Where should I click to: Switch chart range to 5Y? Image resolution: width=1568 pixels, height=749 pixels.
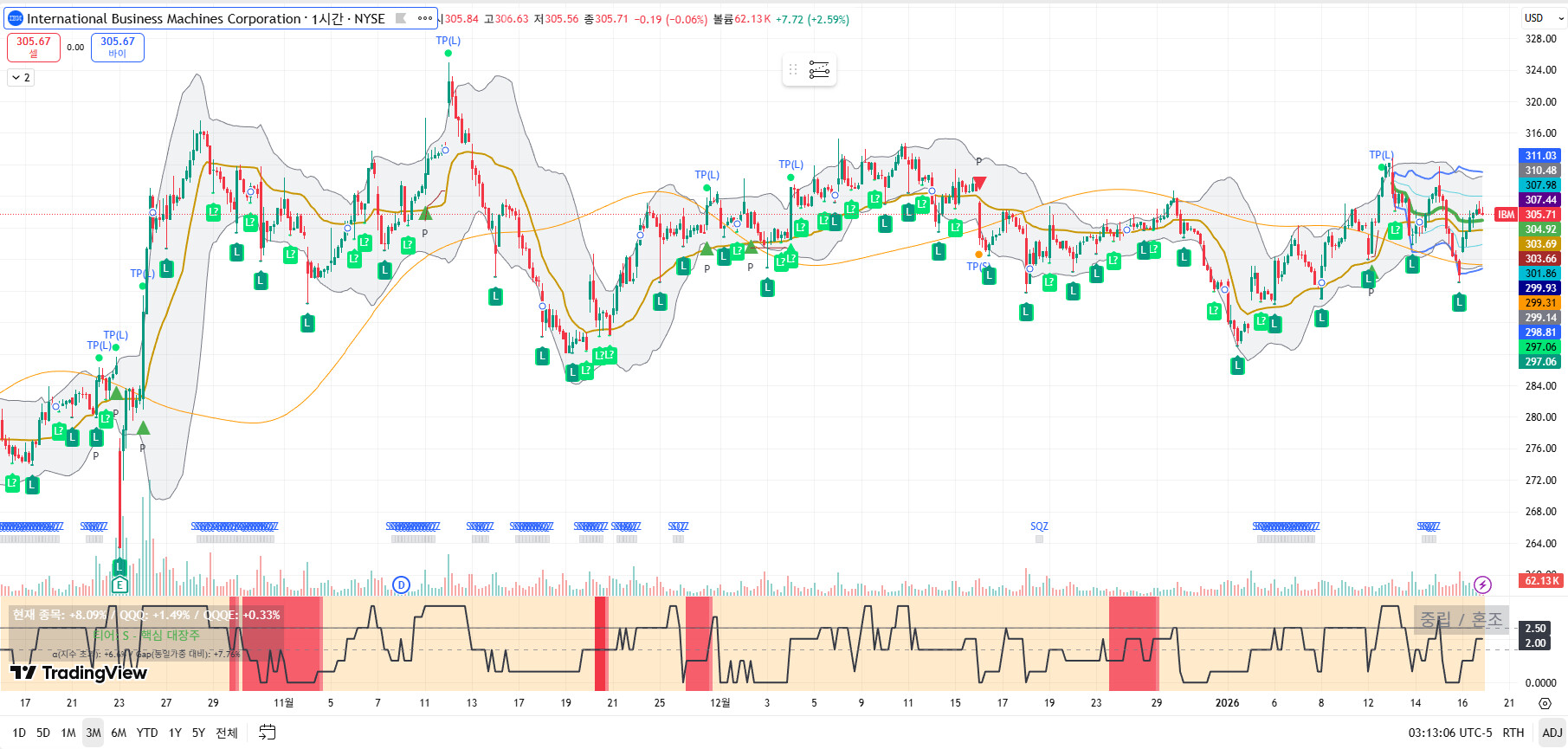198,733
